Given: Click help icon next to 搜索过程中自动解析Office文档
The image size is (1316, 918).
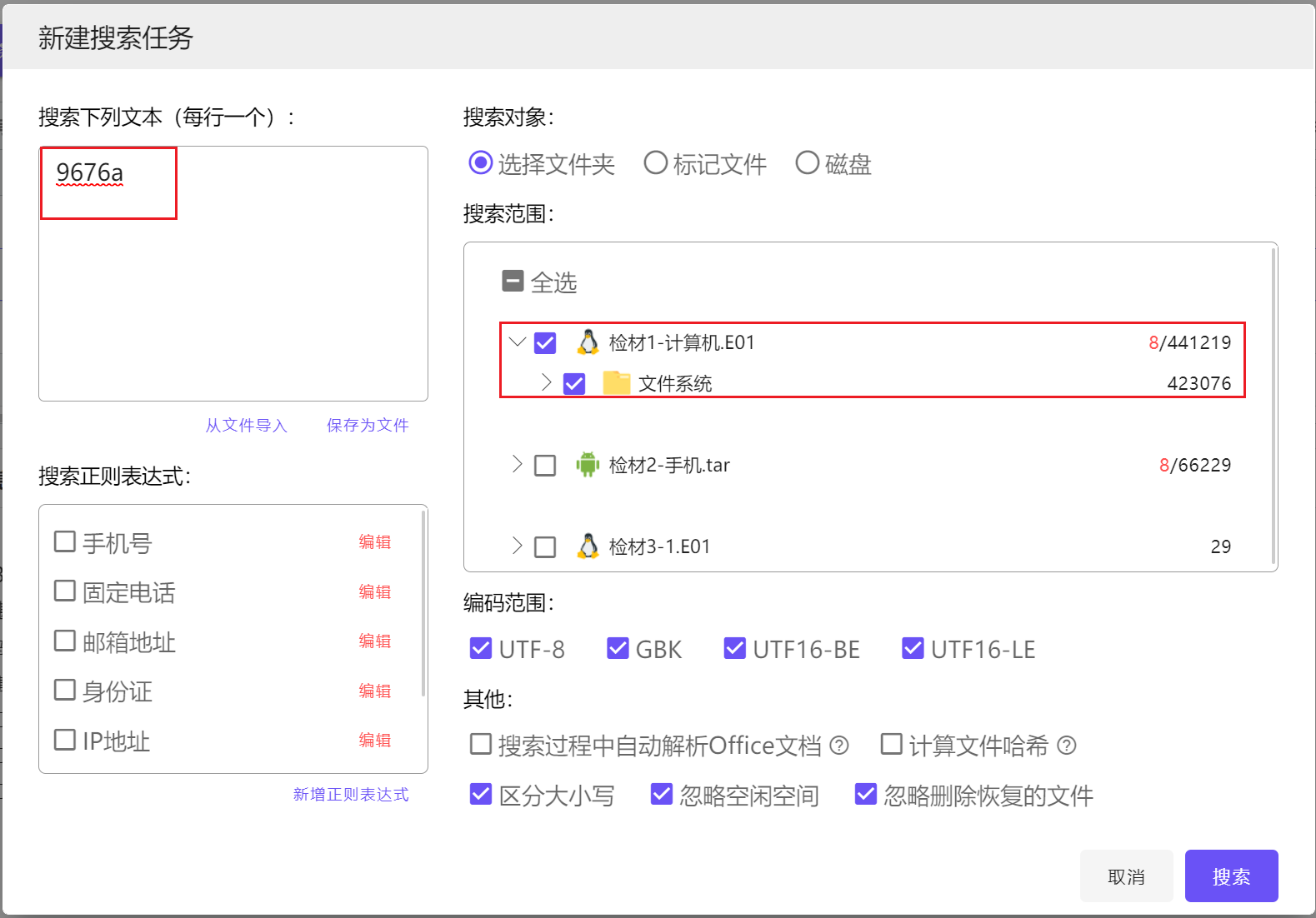Looking at the screenshot, I should 839,746.
